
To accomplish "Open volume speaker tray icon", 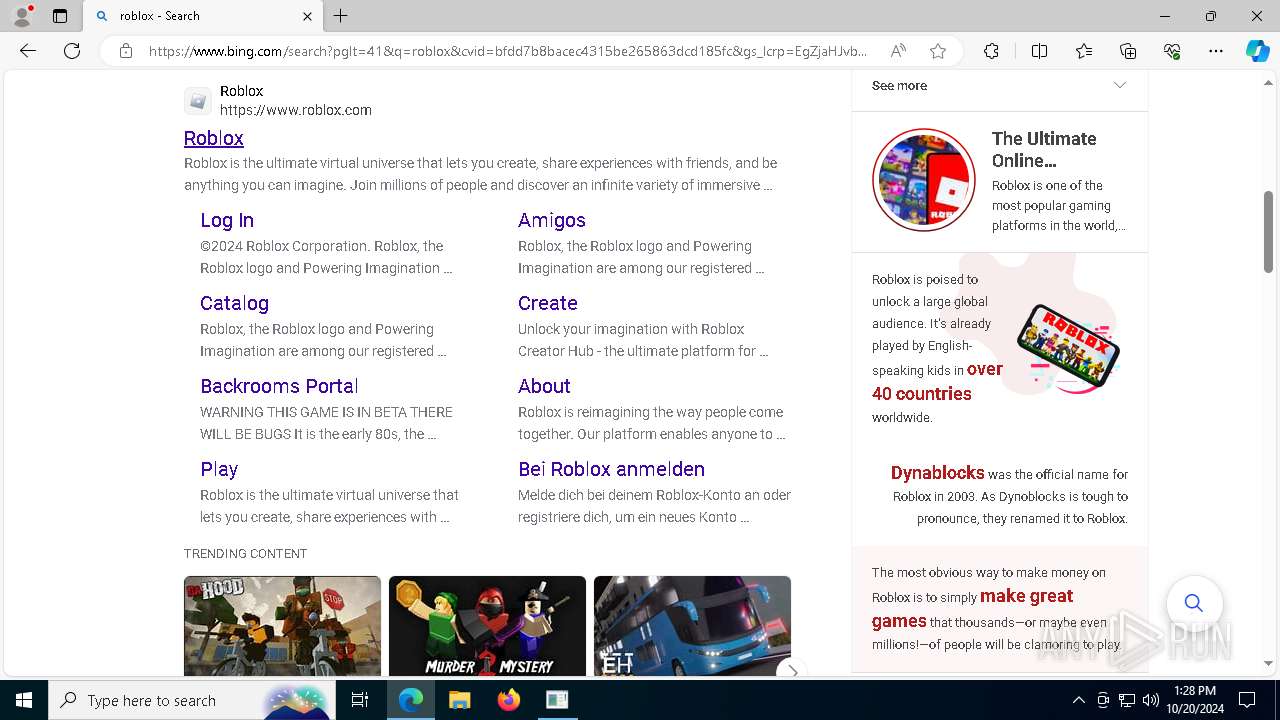I will [1151, 700].
